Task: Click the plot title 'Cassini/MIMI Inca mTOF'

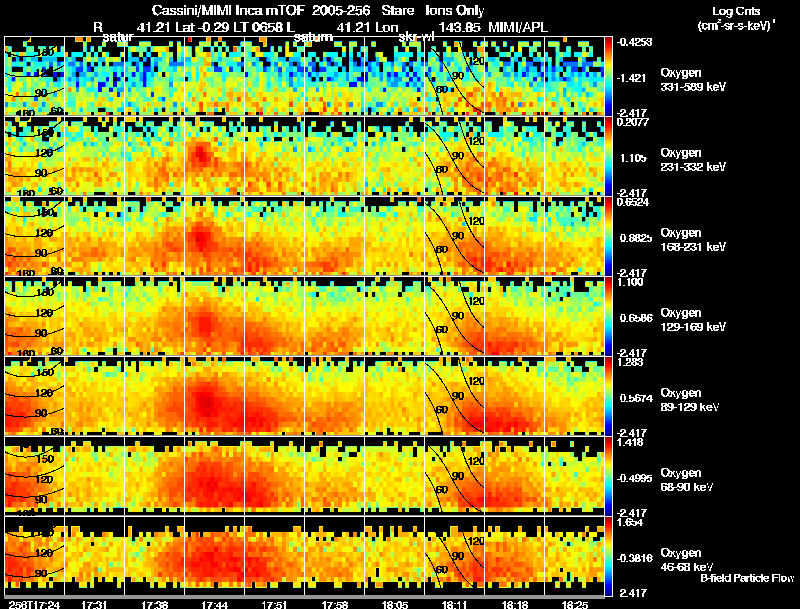Action: click(x=228, y=10)
